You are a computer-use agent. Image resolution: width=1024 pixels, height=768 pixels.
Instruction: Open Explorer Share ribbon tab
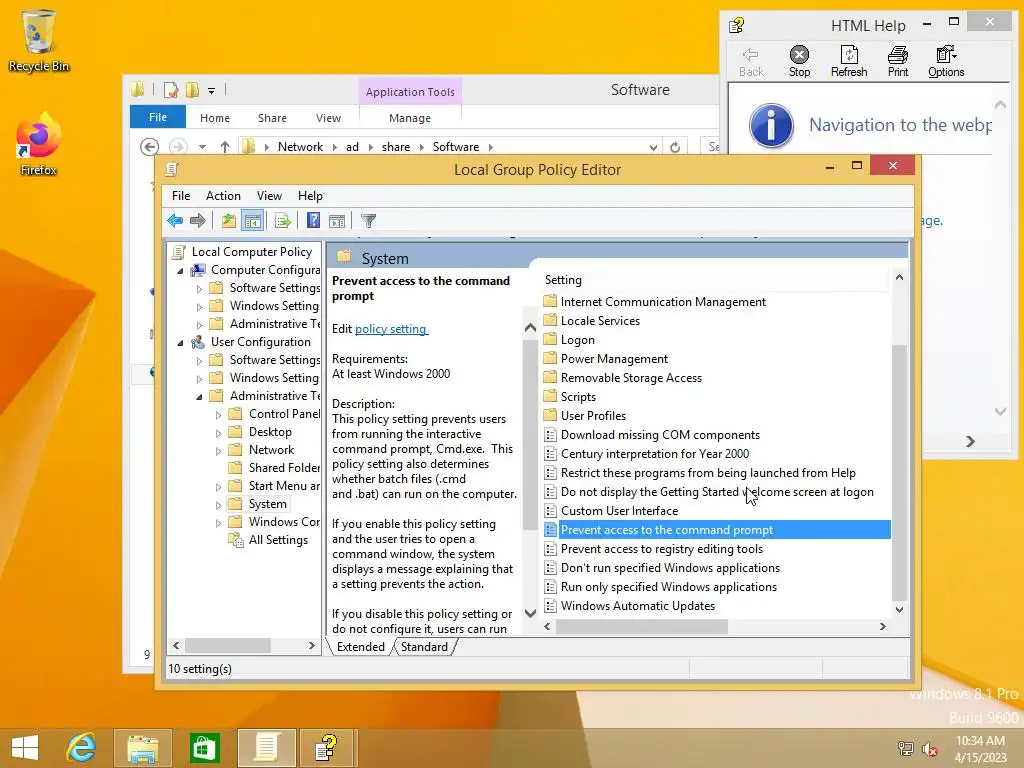tap(272, 118)
